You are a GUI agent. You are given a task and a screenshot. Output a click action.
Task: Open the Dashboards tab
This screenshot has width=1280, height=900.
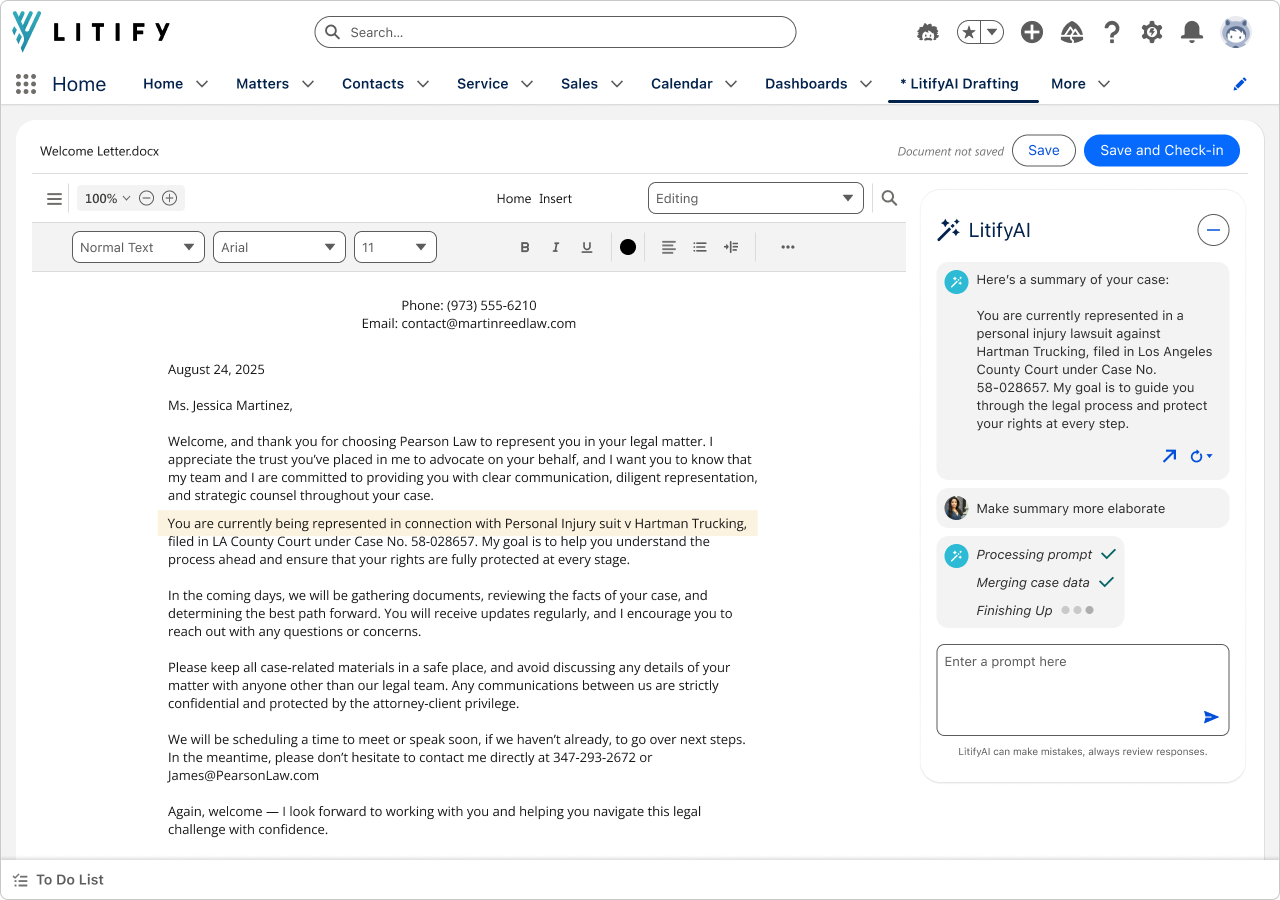click(806, 84)
